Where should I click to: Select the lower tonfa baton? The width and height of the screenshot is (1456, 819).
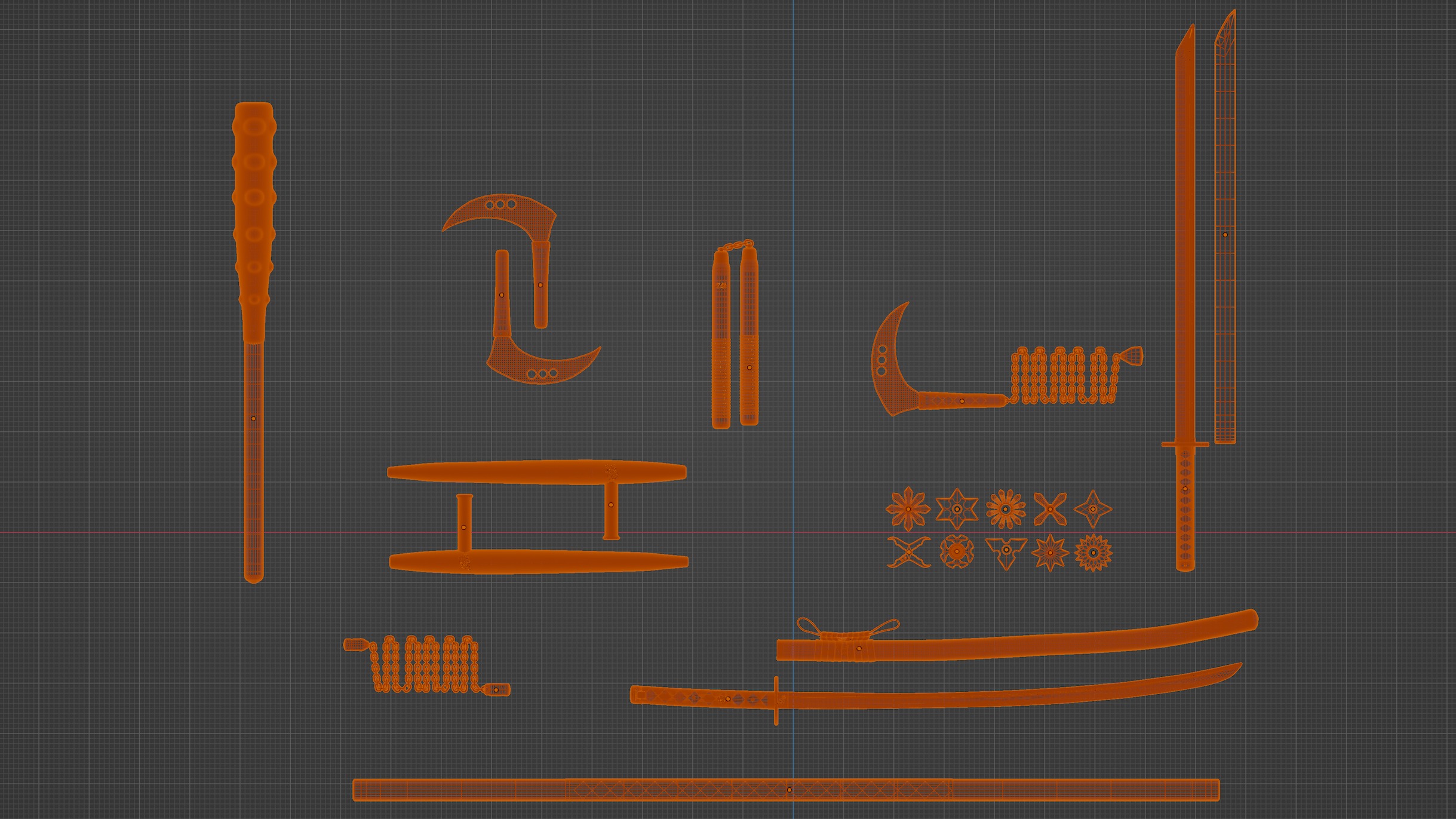coord(537,562)
